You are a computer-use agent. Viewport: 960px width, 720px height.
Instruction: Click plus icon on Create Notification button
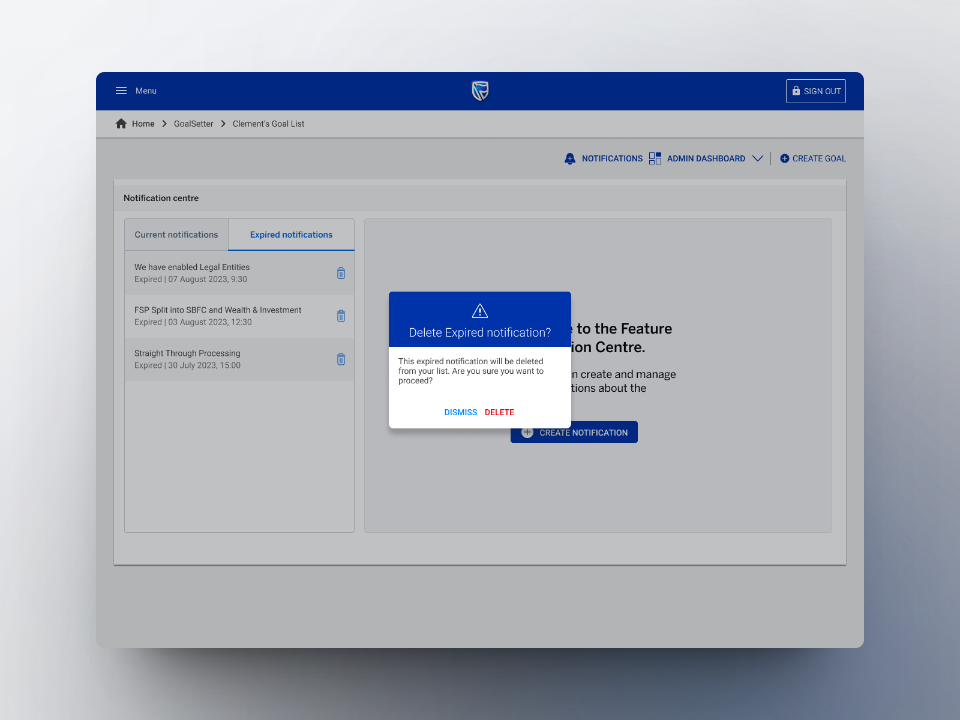[x=527, y=432]
